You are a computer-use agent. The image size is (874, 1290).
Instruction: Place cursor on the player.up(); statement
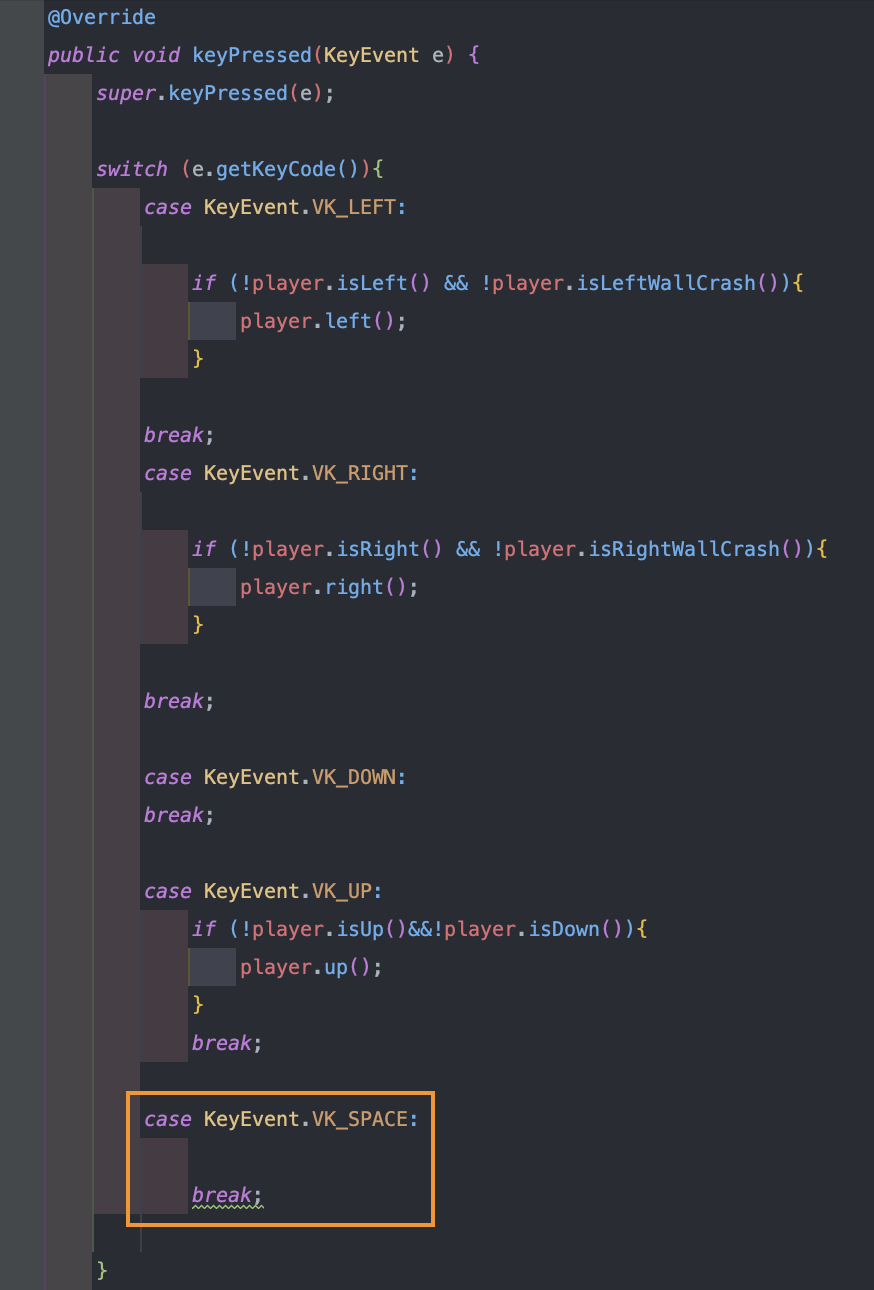click(x=312, y=967)
